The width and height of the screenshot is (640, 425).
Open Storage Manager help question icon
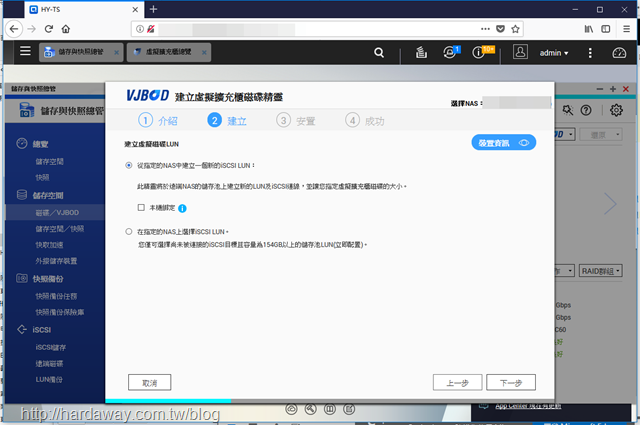[x=586, y=110]
